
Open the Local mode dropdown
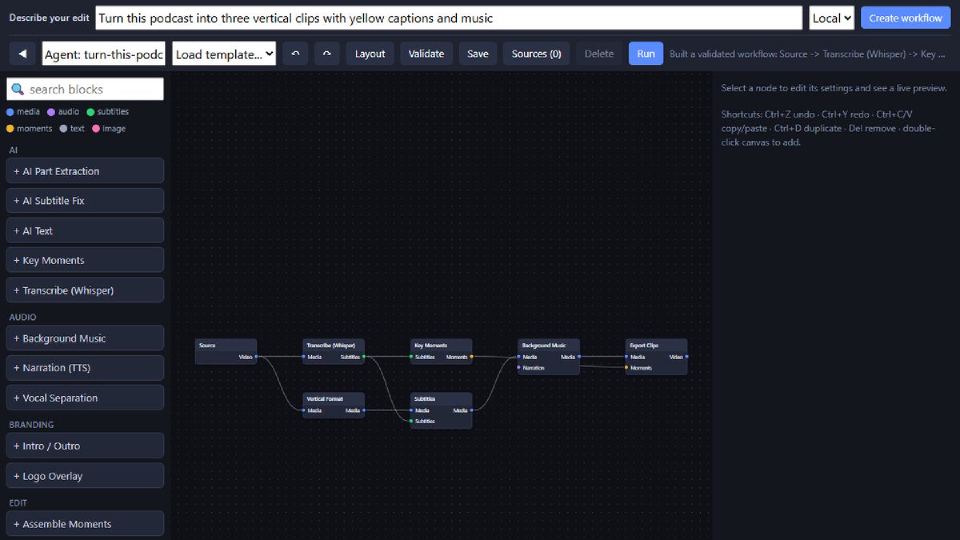point(831,18)
